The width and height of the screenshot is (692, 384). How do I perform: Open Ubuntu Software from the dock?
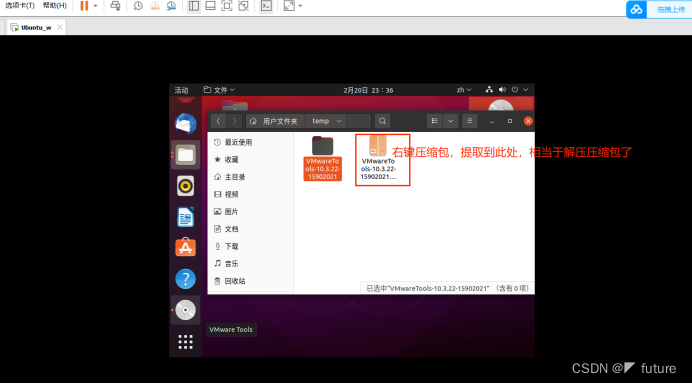pyautogui.click(x=185, y=248)
